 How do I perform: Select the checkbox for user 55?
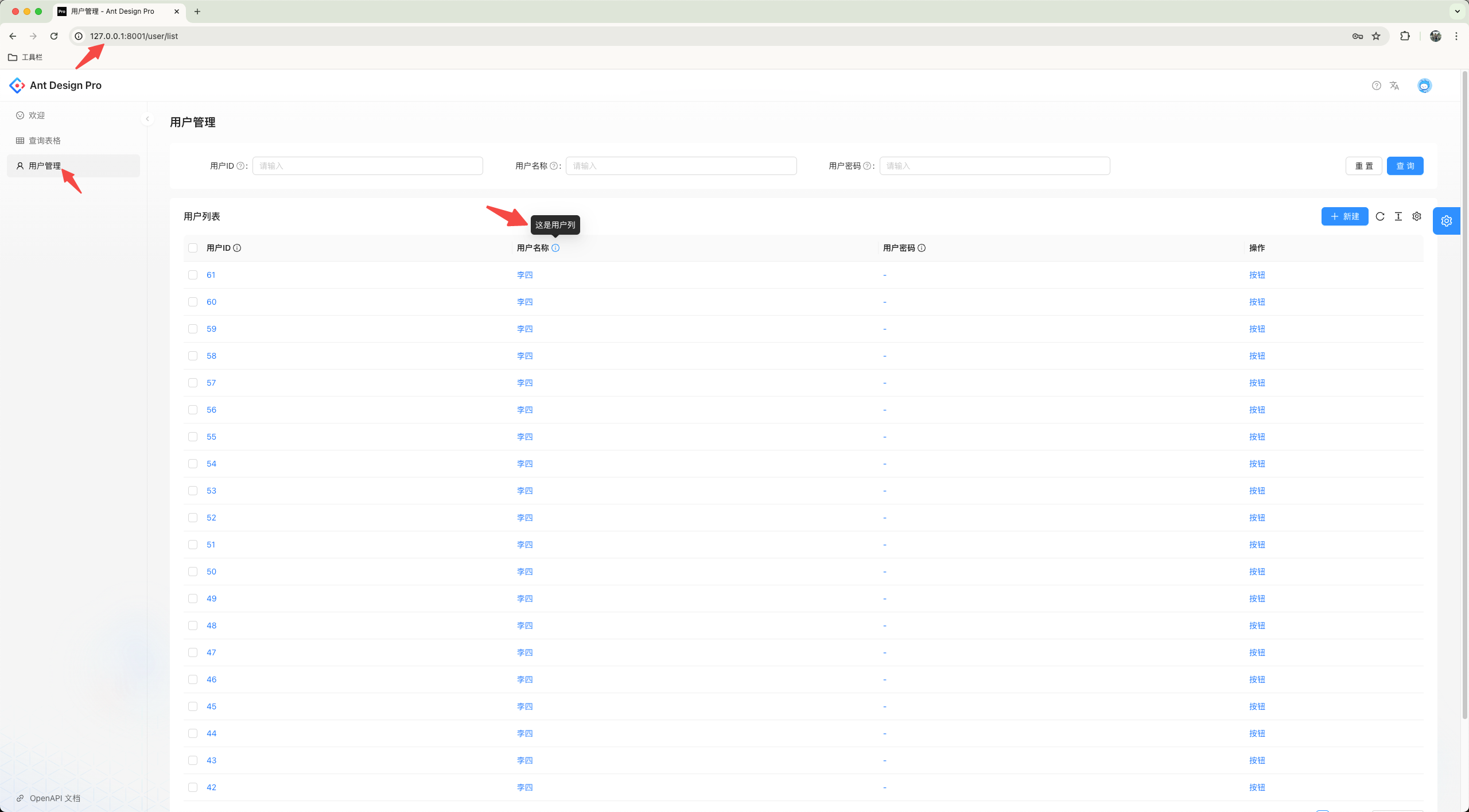(x=193, y=437)
